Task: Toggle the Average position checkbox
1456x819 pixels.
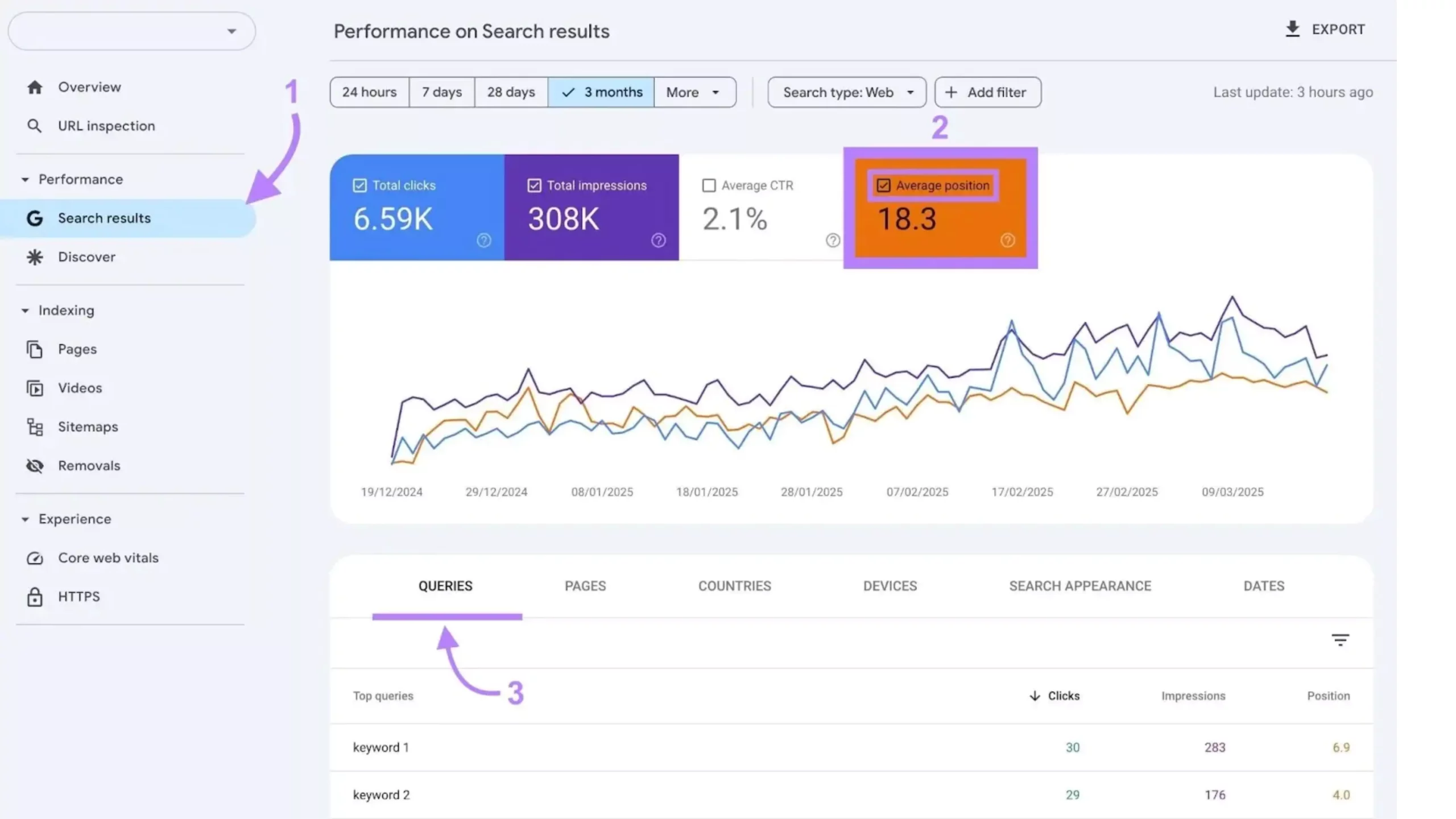Action: tap(883, 185)
